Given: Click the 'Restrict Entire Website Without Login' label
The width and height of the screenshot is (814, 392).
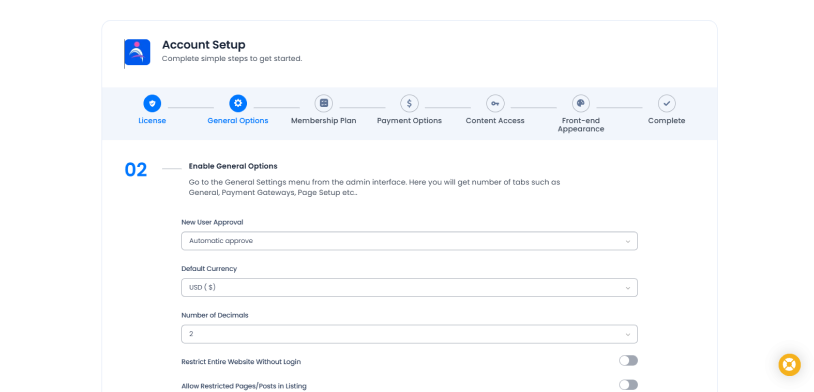Looking at the screenshot, I should tap(241, 362).
